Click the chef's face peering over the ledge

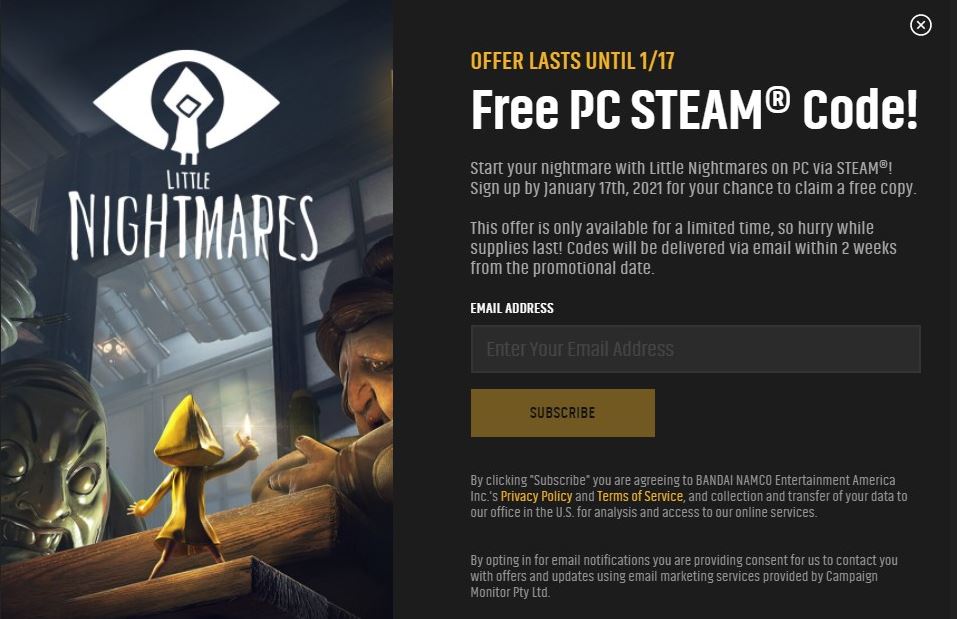365,380
